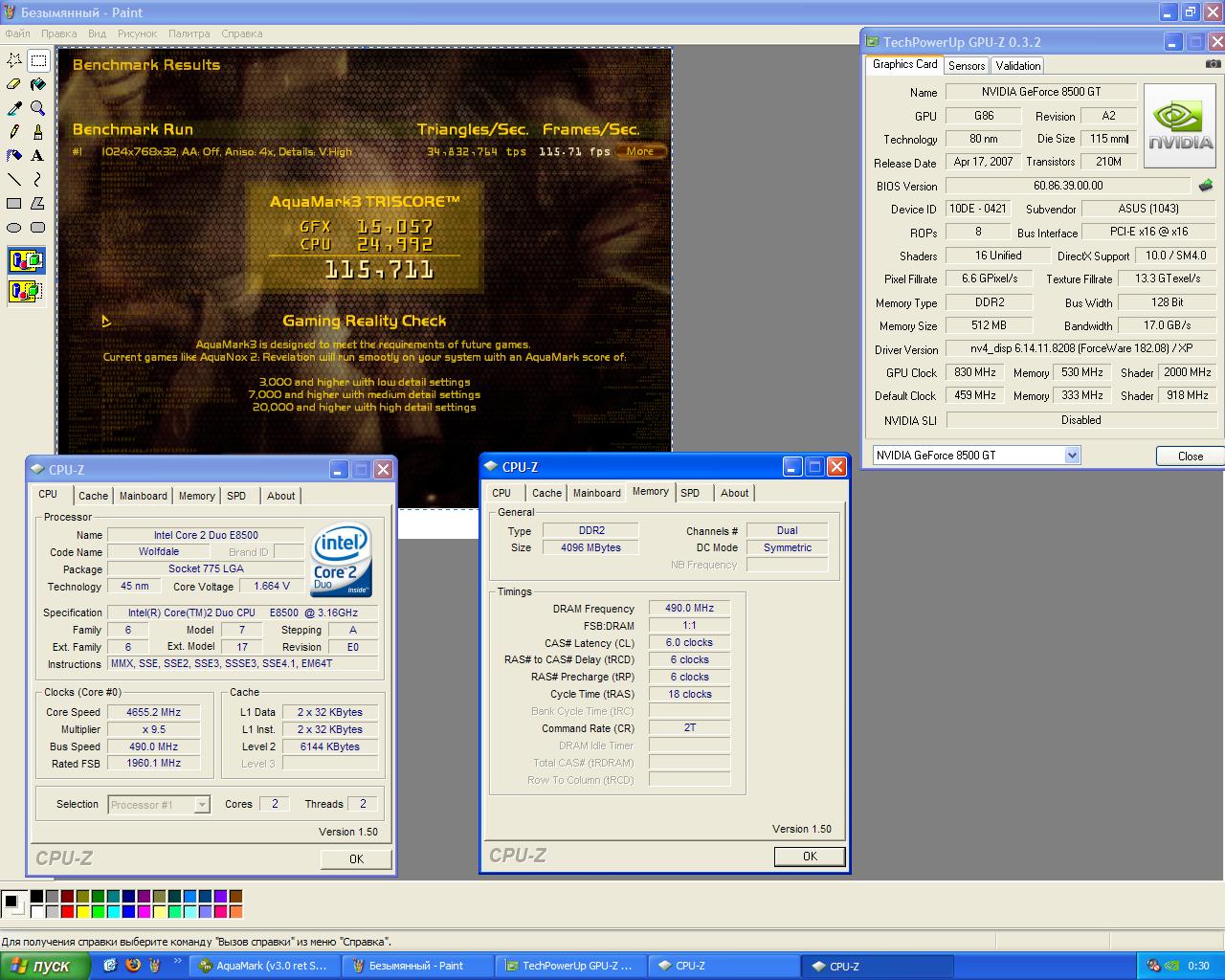Click the DRAM Frequency value 490.0 MHz
Viewport: 1225px width, 980px height.
pos(690,608)
